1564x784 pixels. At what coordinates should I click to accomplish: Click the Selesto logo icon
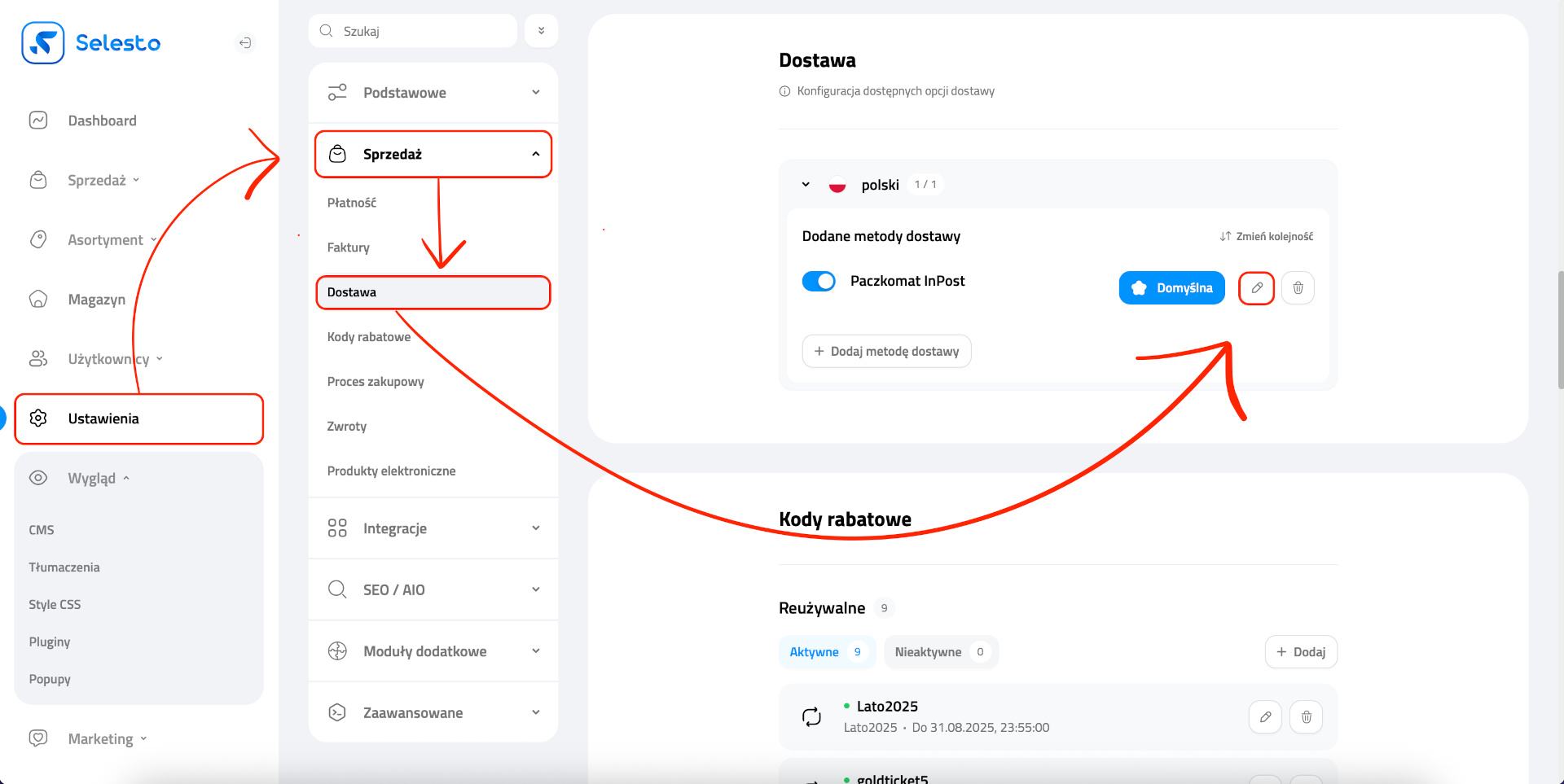42,42
